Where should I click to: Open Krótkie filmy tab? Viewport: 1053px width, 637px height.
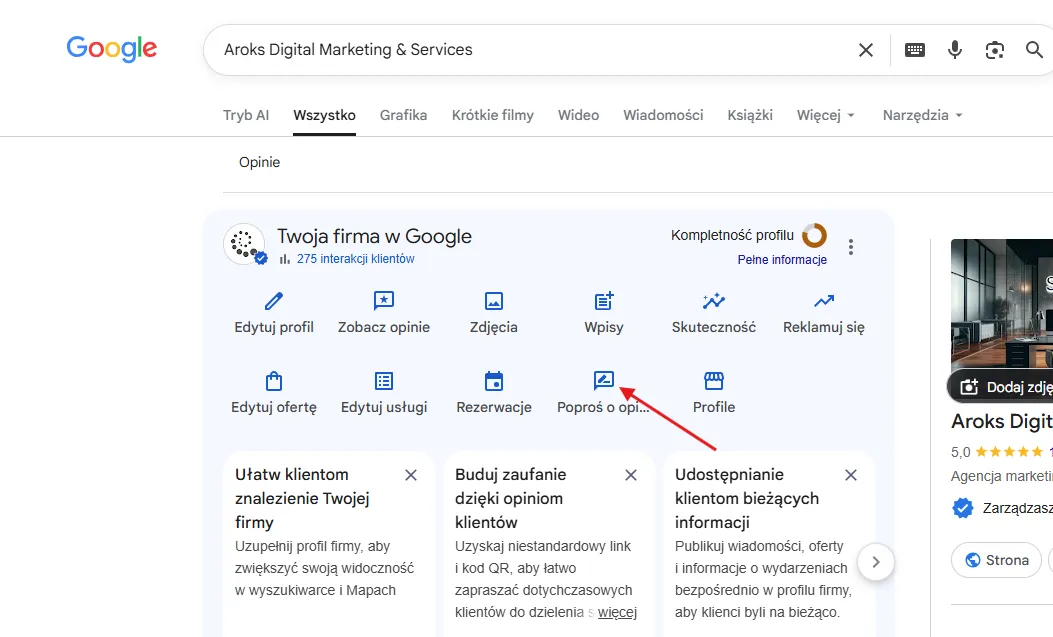(x=493, y=115)
